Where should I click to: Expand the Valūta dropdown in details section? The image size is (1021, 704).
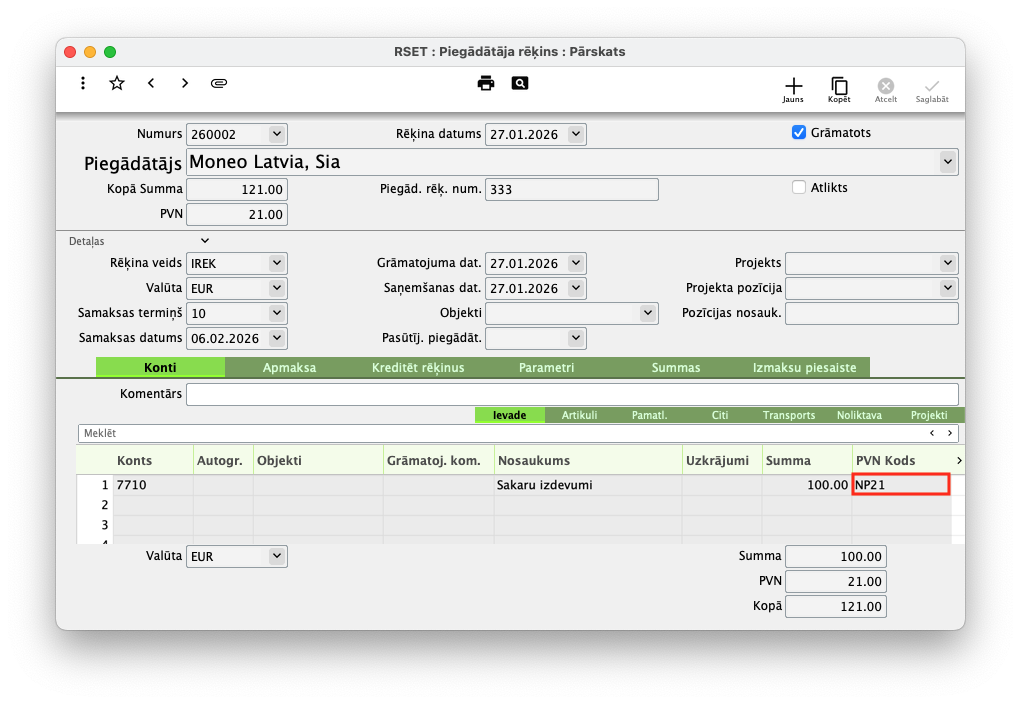(277, 288)
